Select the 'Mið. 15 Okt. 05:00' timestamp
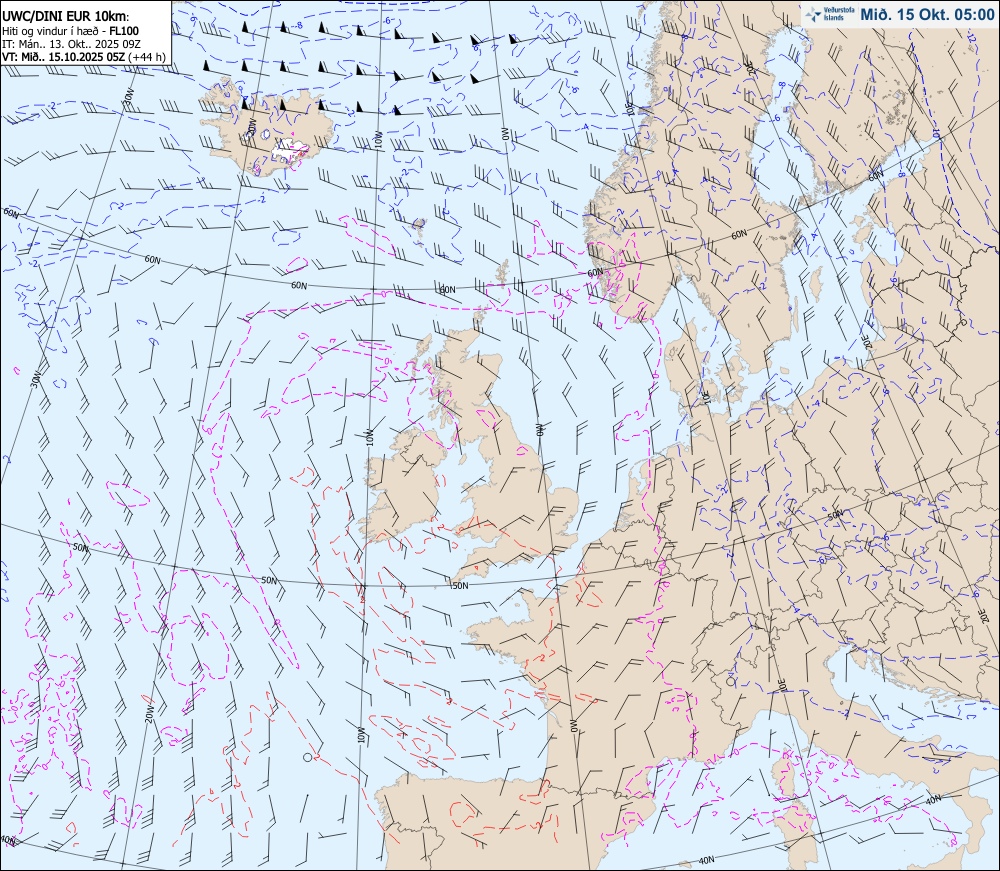Viewport: 1000px width, 871px height. pos(927,14)
